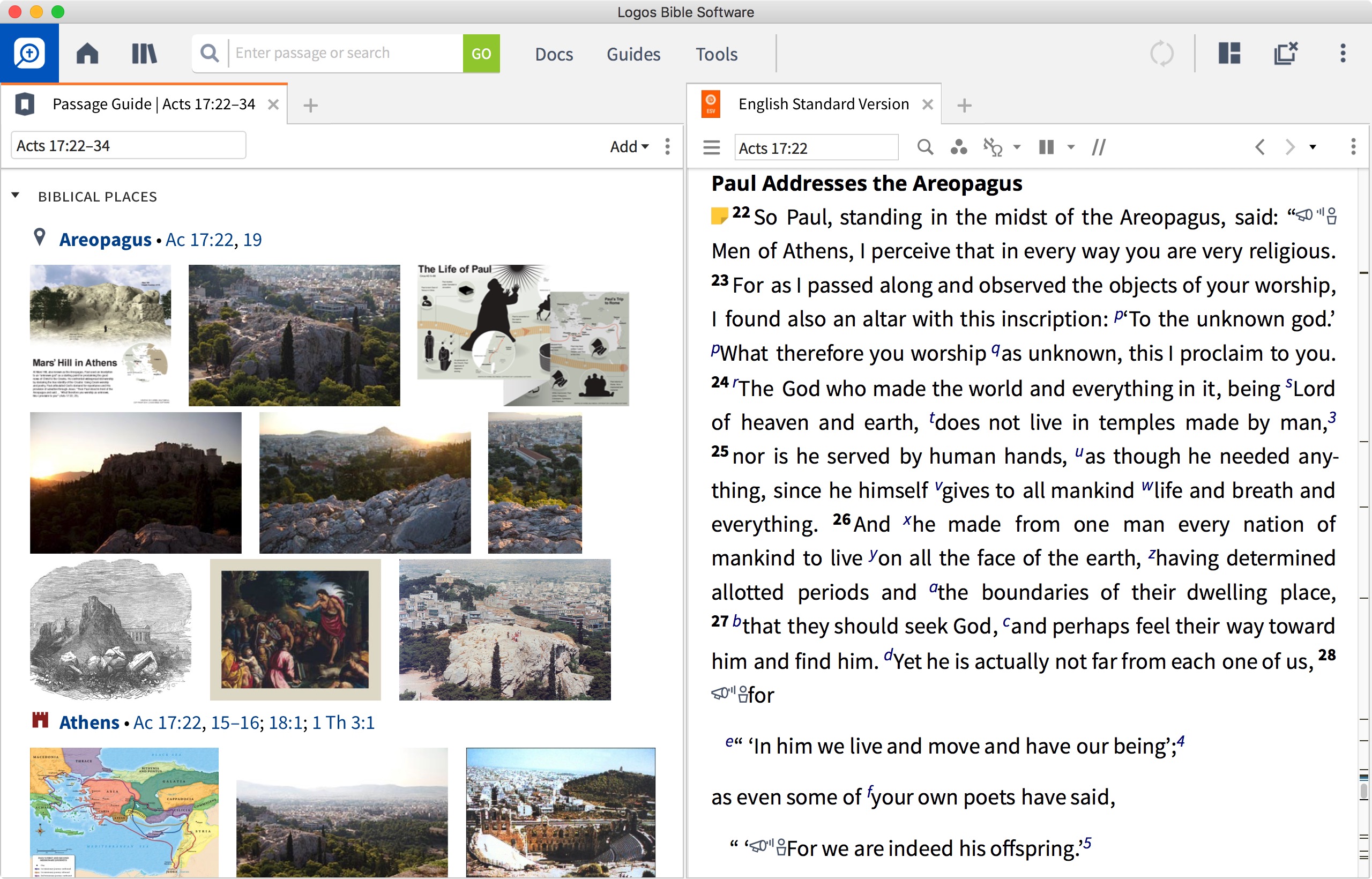Click the yellow note icon at verse 22

coord(719,216)
